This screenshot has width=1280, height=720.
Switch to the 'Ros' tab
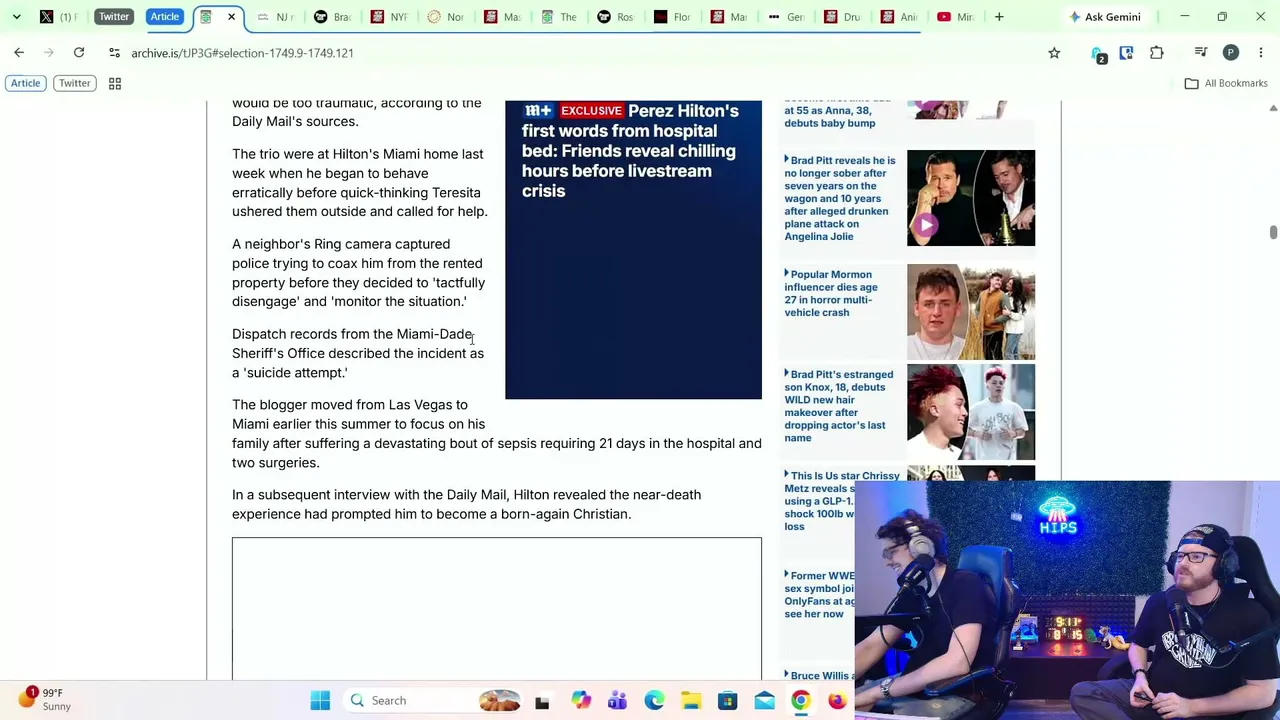coord(615,17)
